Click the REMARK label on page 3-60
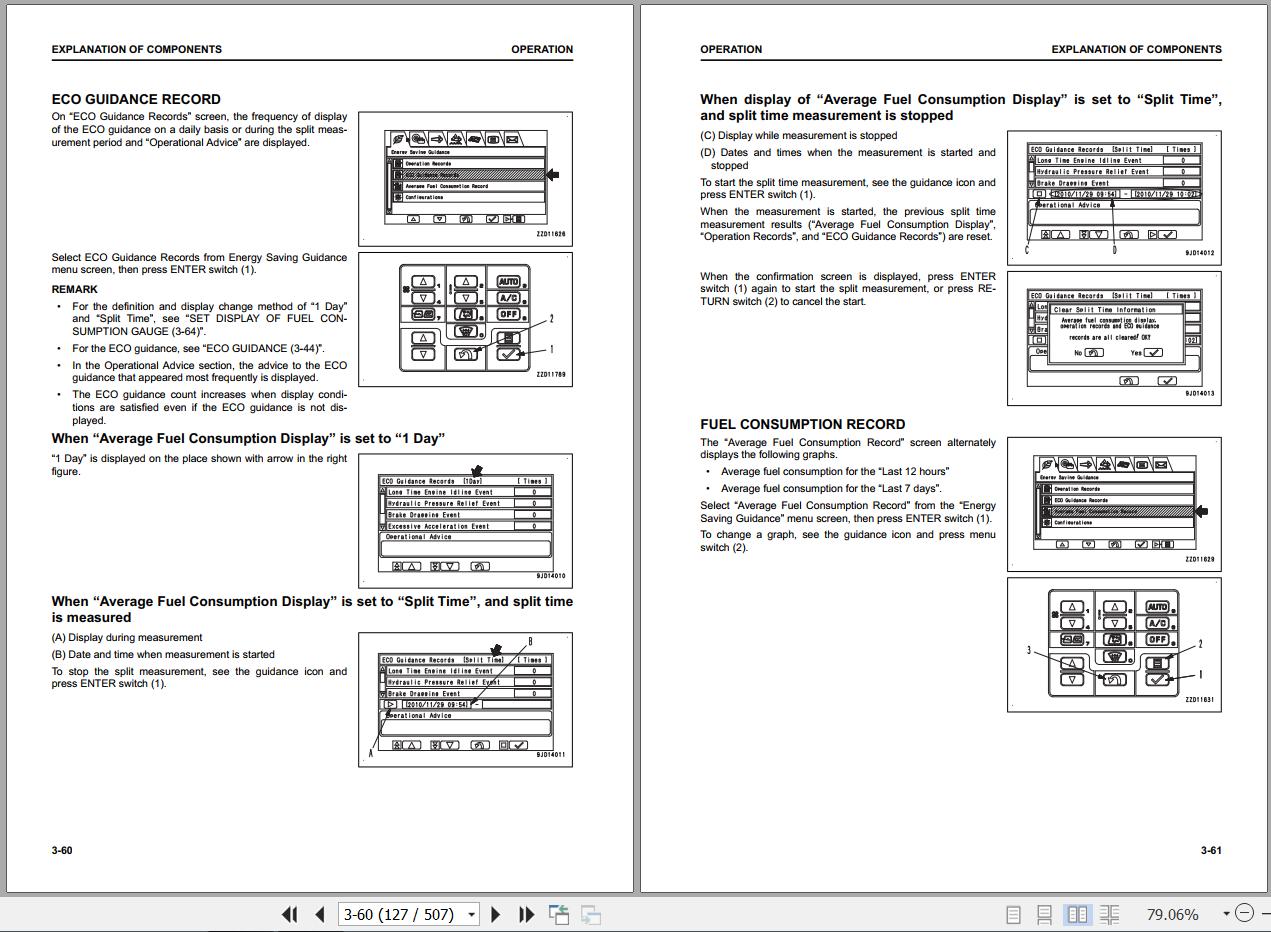1271x932 pixels. pos(75,289)
